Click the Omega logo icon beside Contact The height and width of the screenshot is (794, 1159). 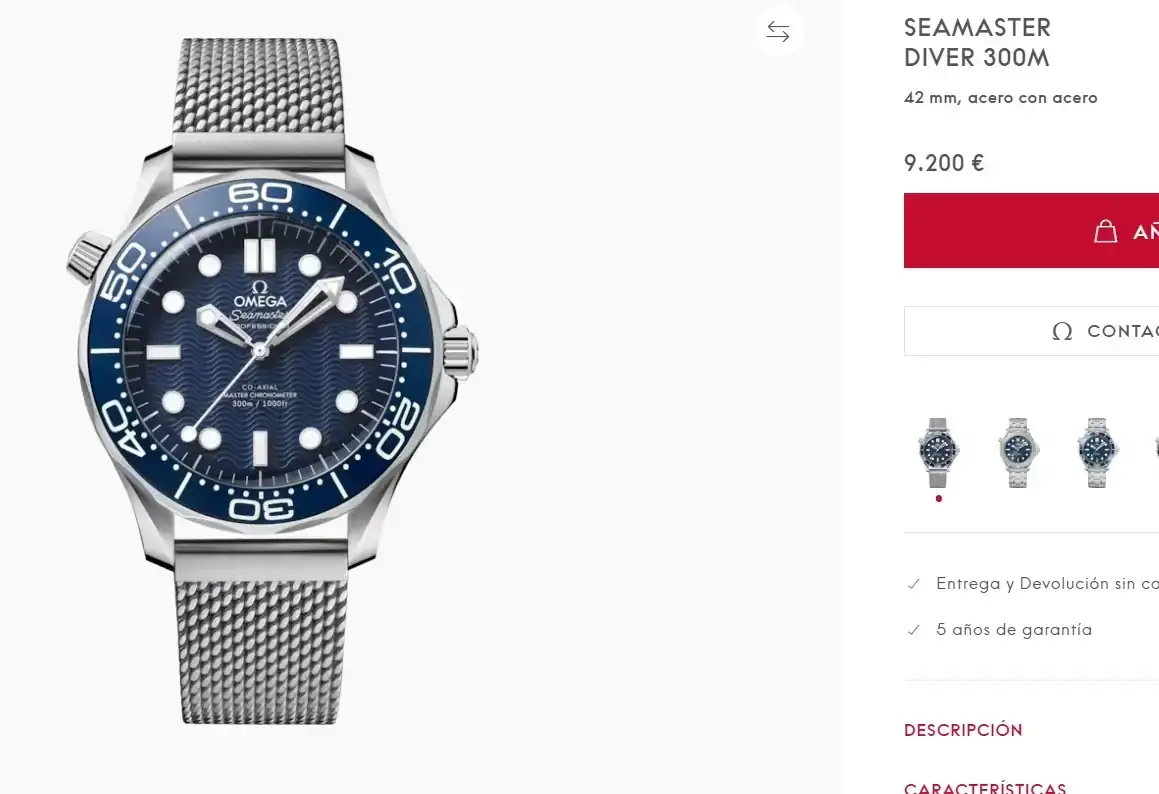tap(1062, 331)
